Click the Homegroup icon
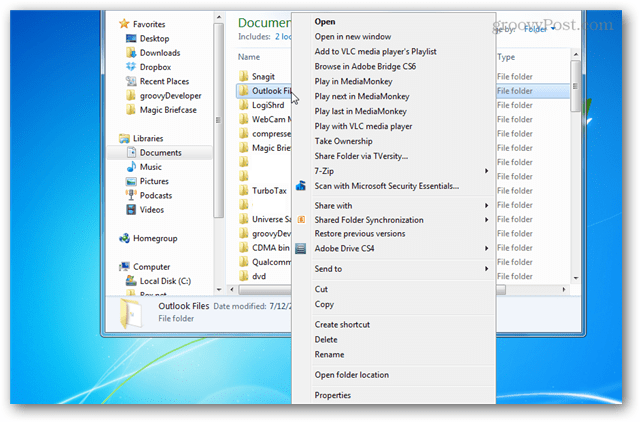 pos(124,238)
